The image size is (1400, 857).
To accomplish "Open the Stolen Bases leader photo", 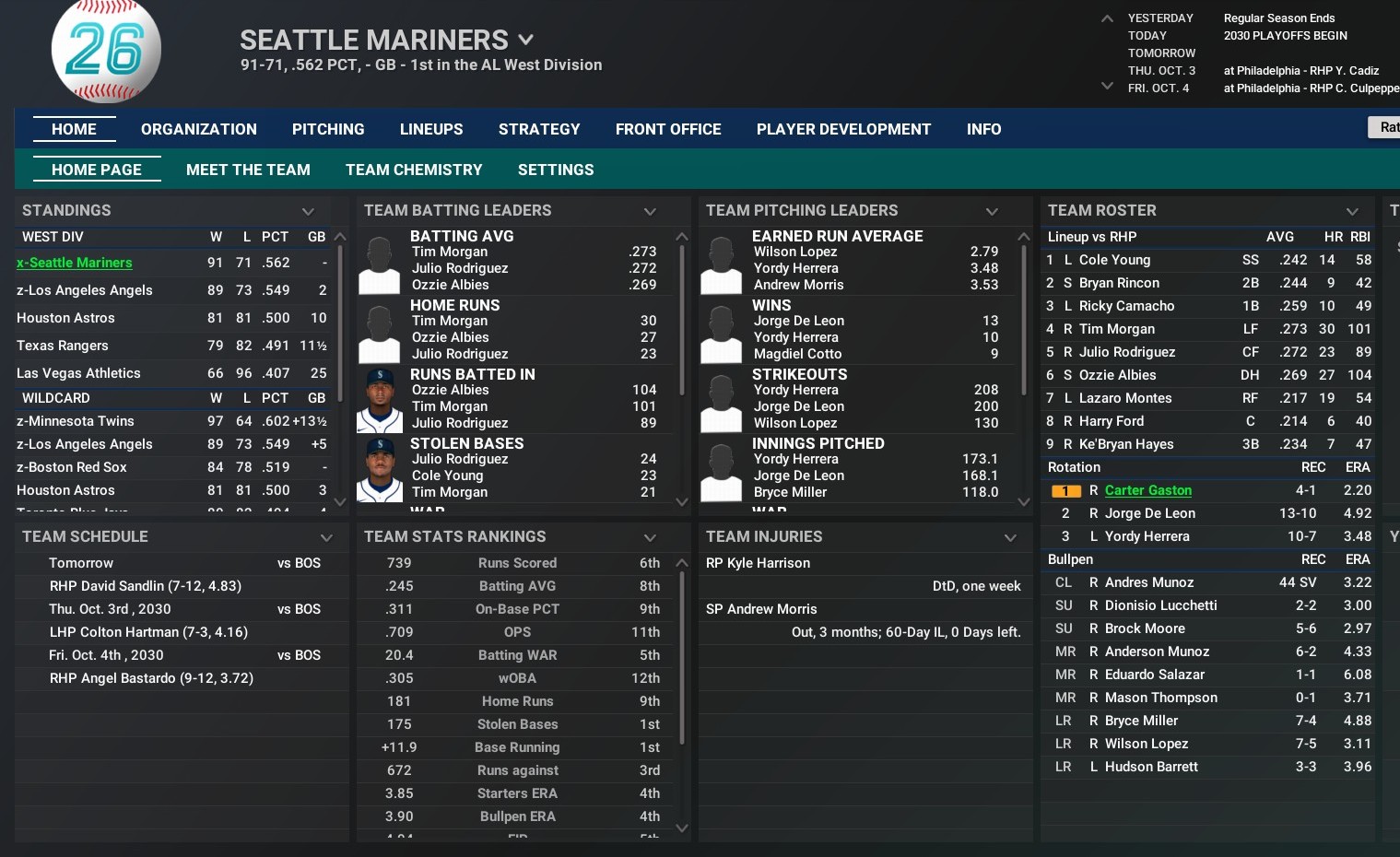I will pos(380,469).
